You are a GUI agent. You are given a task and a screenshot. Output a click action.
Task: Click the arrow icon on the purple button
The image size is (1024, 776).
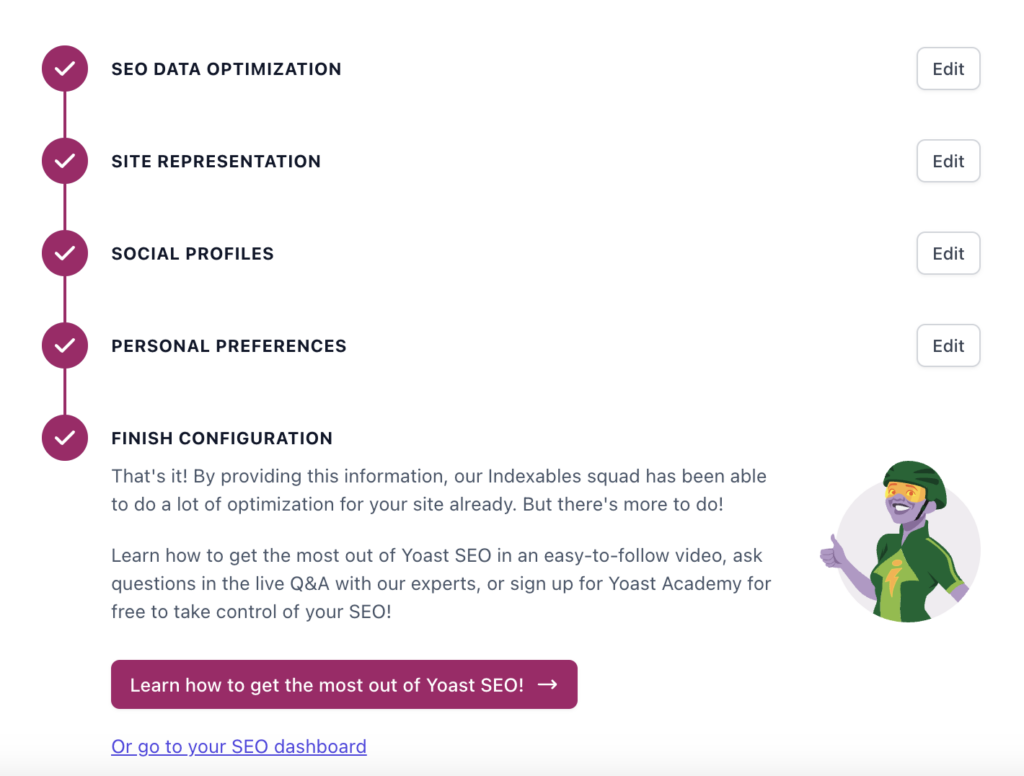tap(547, 684)
